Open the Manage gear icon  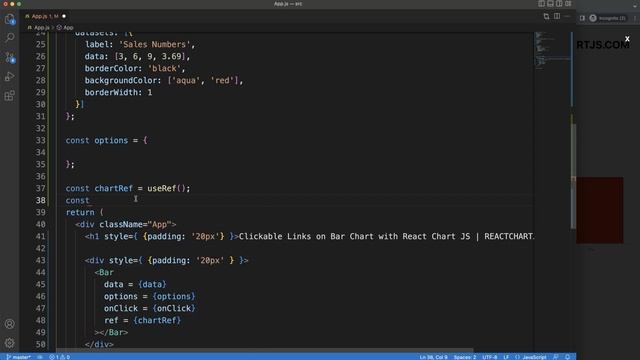[9, 343]
